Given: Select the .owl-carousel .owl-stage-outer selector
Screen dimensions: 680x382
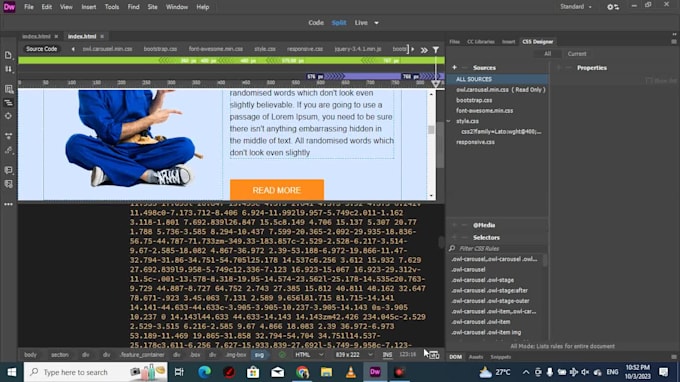Looking at the screenshot, I should coord(490,301).
